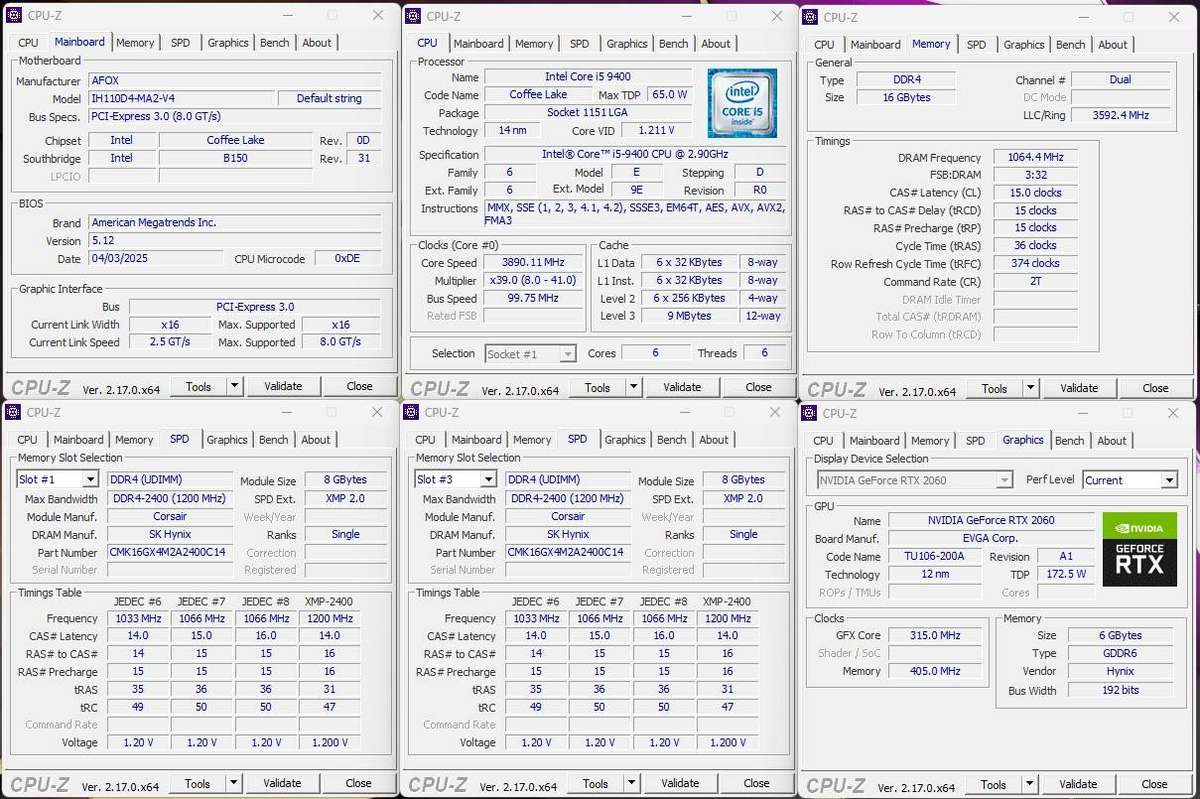Click bottom Close button in Slot #1 window

tap(358, 783)
